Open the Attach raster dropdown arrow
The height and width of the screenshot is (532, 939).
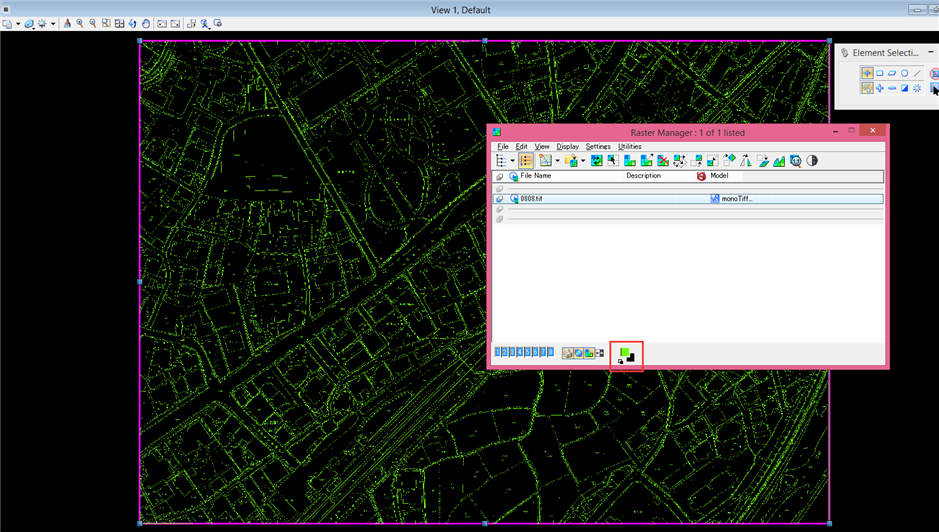pos(583,160)
